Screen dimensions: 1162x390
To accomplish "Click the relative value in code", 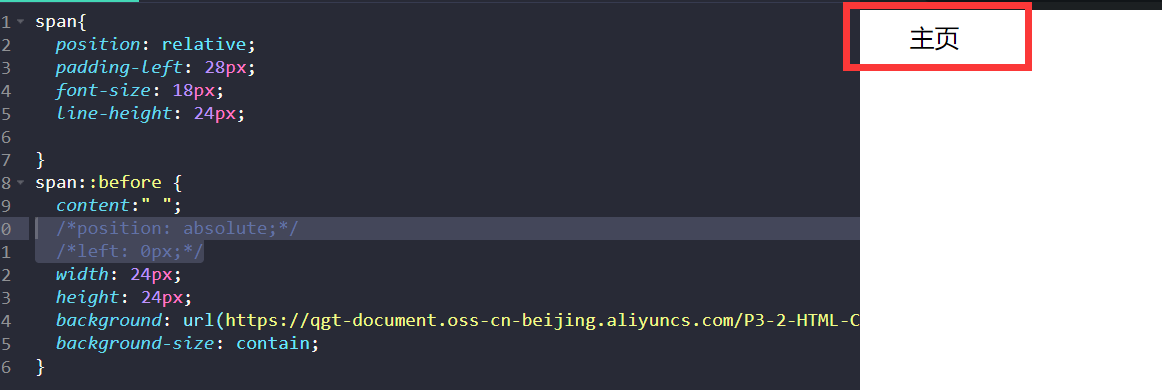I will [204, 44].
